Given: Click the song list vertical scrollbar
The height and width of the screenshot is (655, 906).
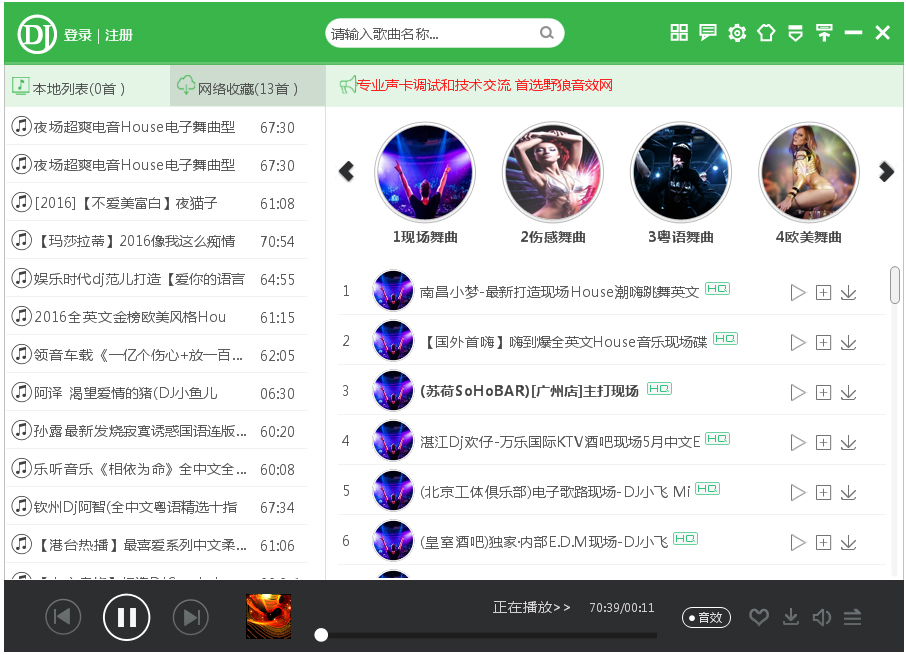Looking at the screenshot, I should click(894, 285).
